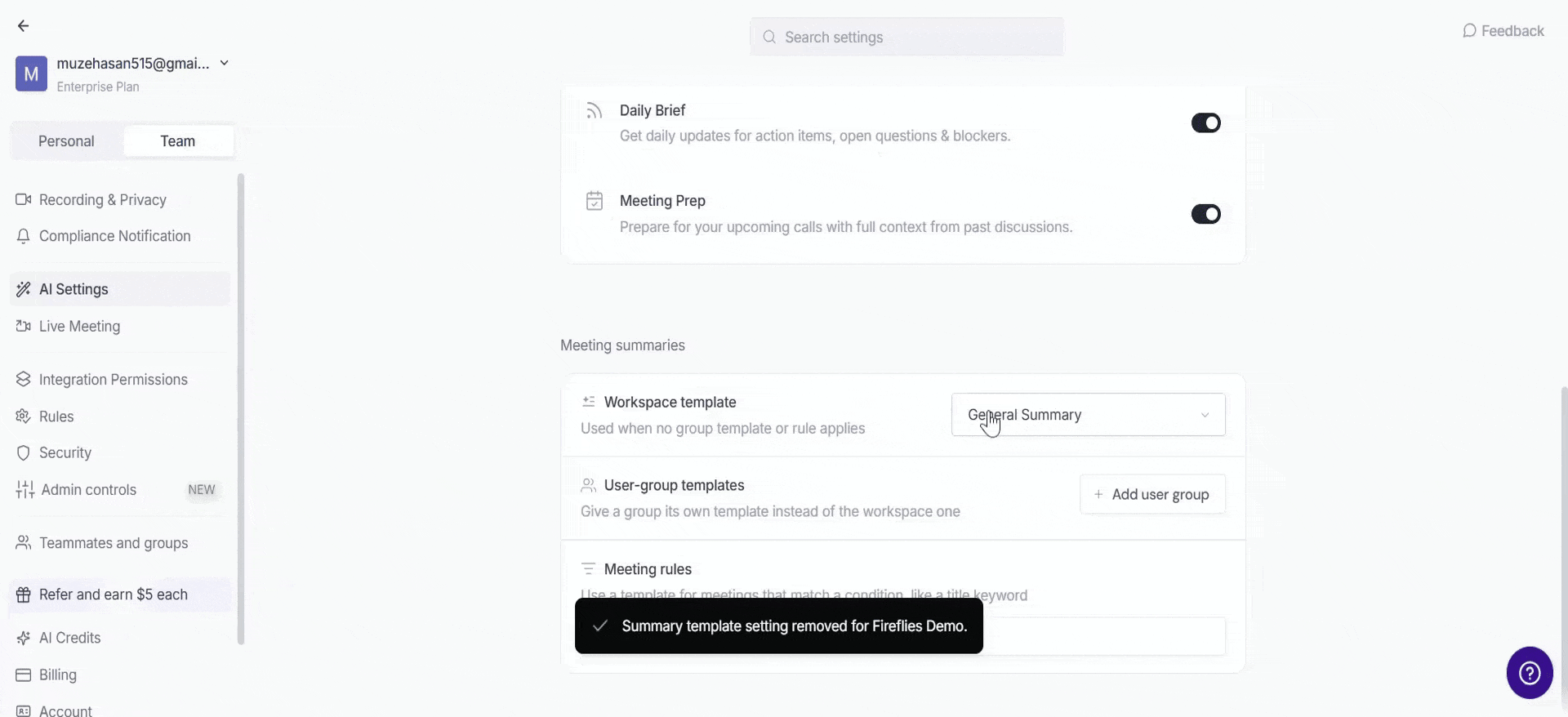The height and width of the screenshot is (717, 1568).
Task: Click the Admin controls sliders icon
Action: click(x=25, y=489)
